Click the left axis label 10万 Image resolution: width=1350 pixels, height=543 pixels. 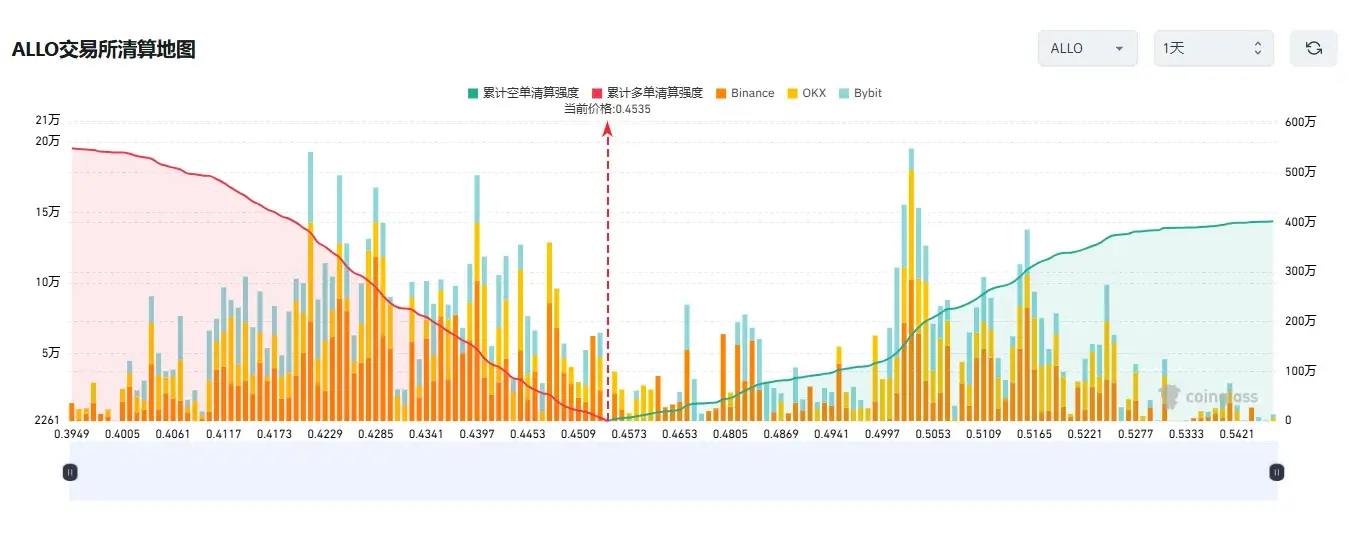click(48, 282)
